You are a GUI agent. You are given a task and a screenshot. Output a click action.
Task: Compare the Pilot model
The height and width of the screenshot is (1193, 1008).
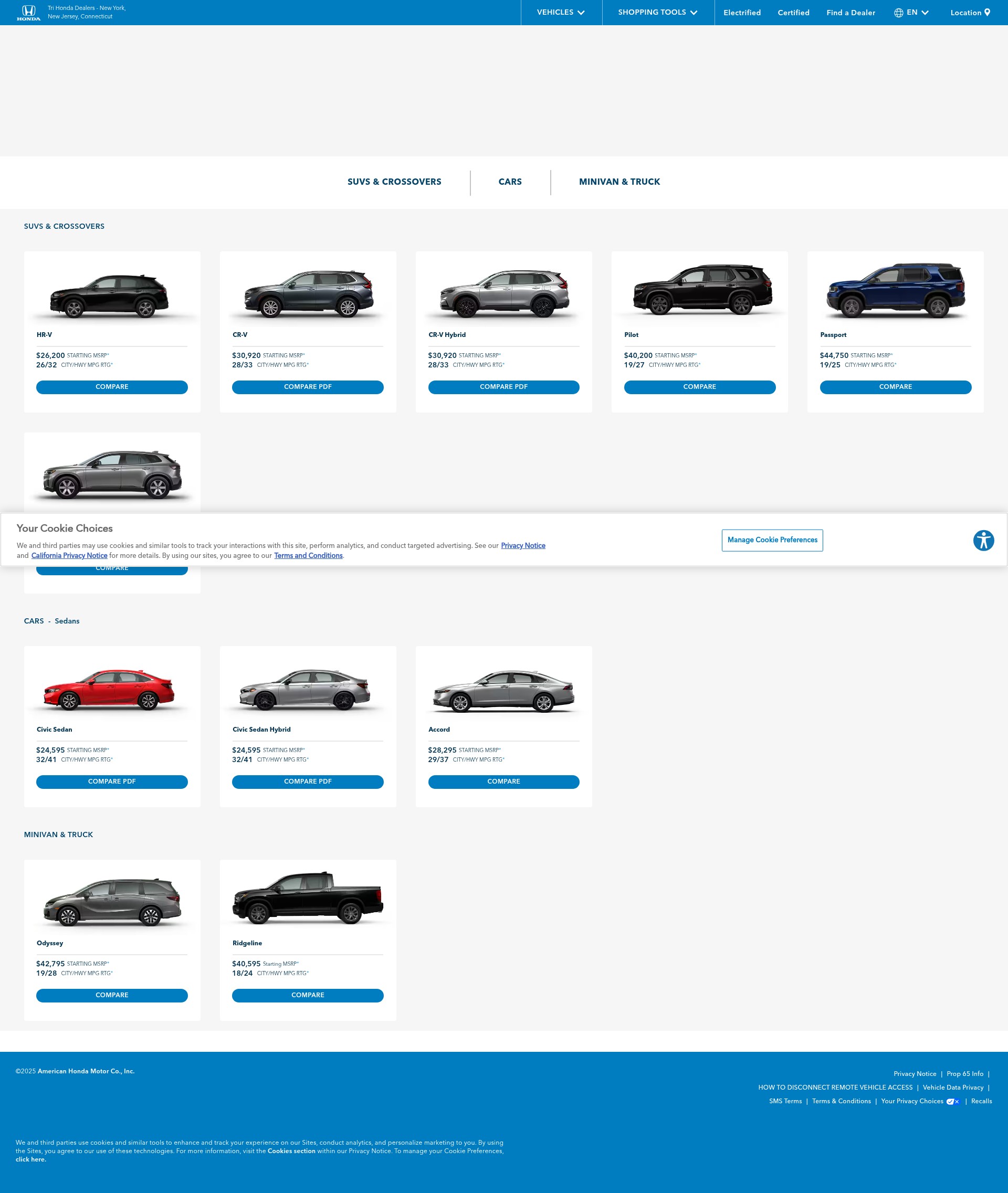click(x=699, y=387)
